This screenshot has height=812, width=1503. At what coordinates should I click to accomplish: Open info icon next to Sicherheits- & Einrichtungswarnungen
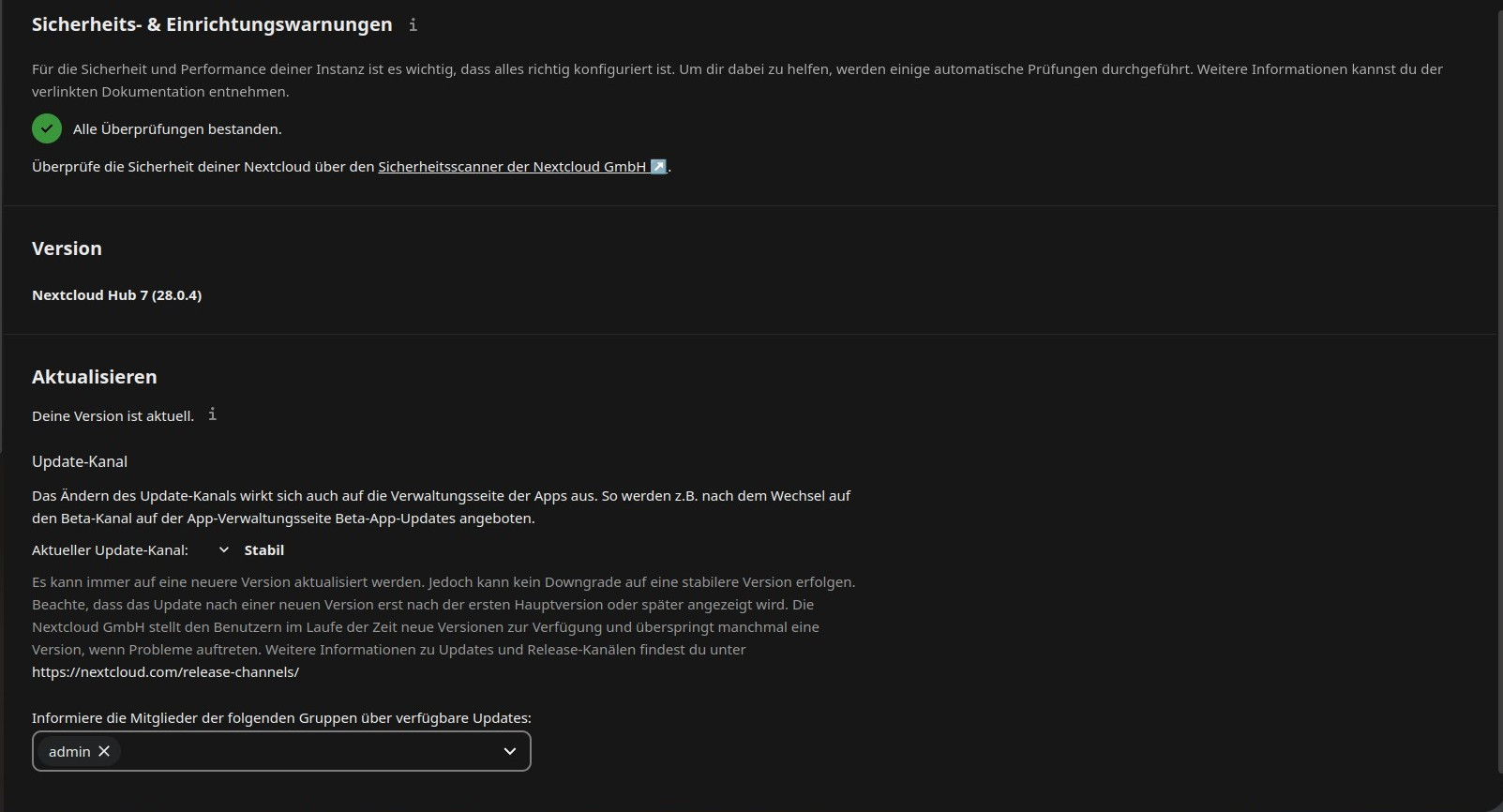pyautogui.click(x=413, y=25)
